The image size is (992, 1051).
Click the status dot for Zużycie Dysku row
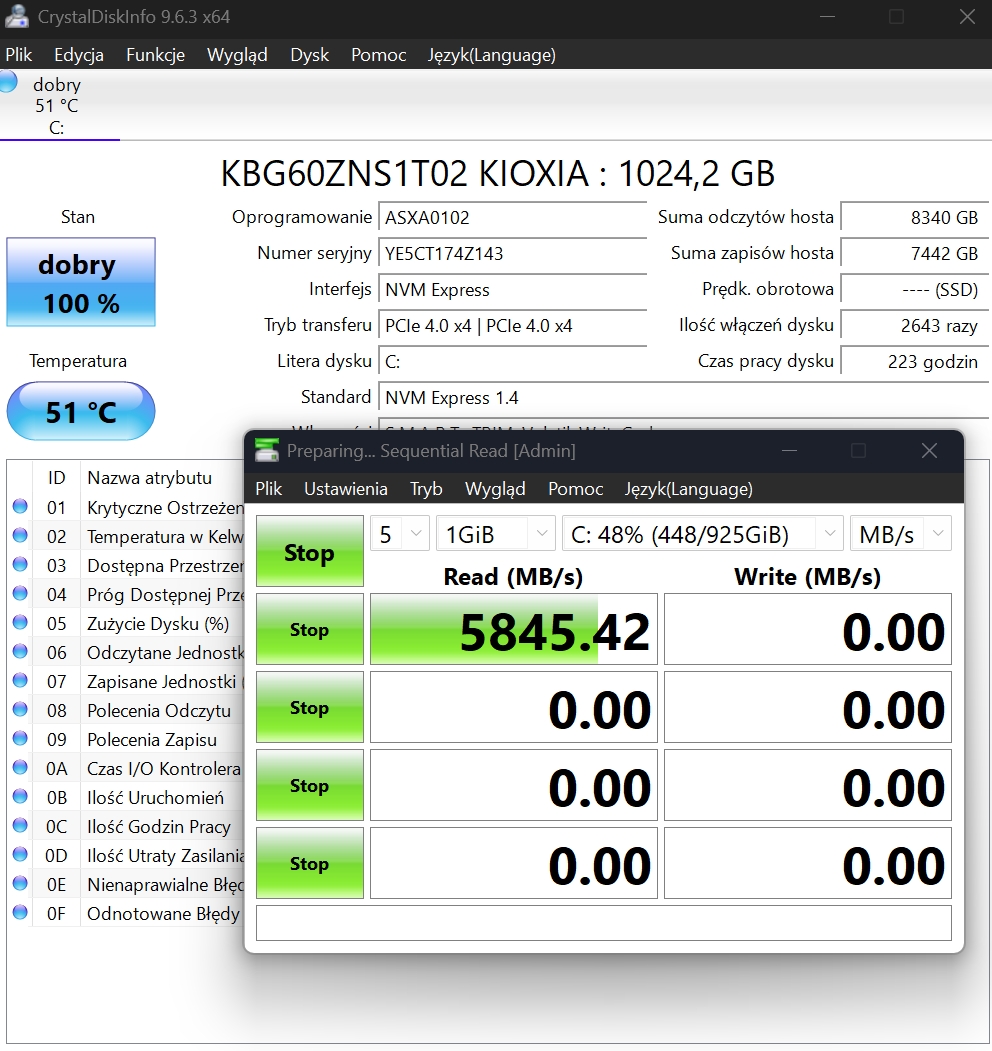point(19,623)
